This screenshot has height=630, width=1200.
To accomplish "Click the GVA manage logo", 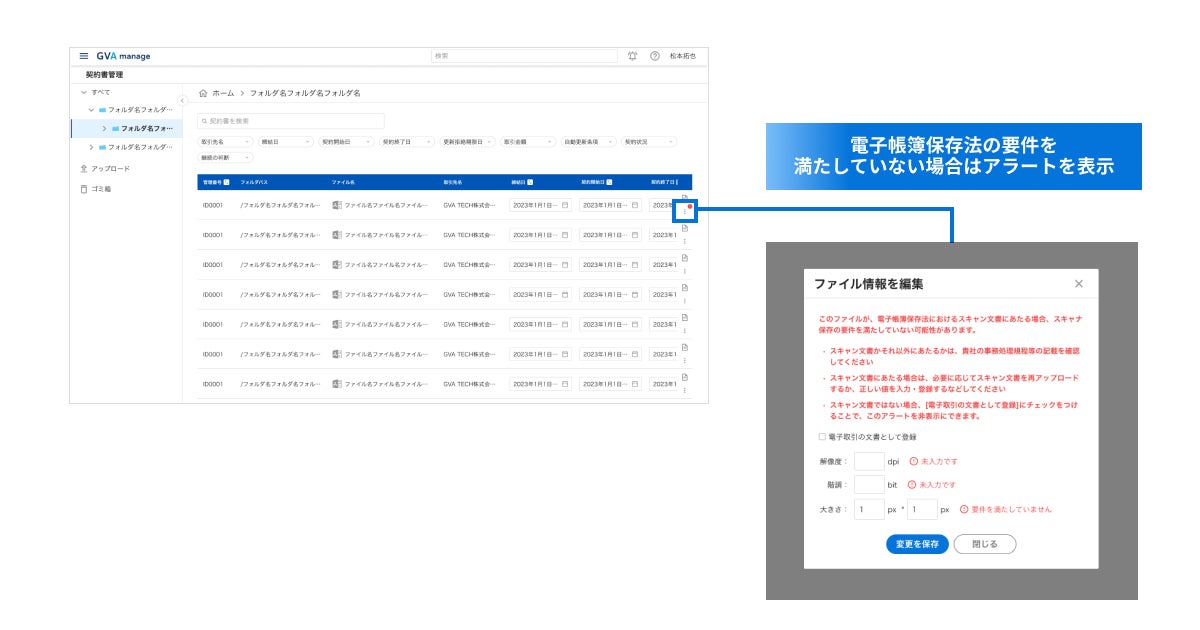I will point(123,56).
